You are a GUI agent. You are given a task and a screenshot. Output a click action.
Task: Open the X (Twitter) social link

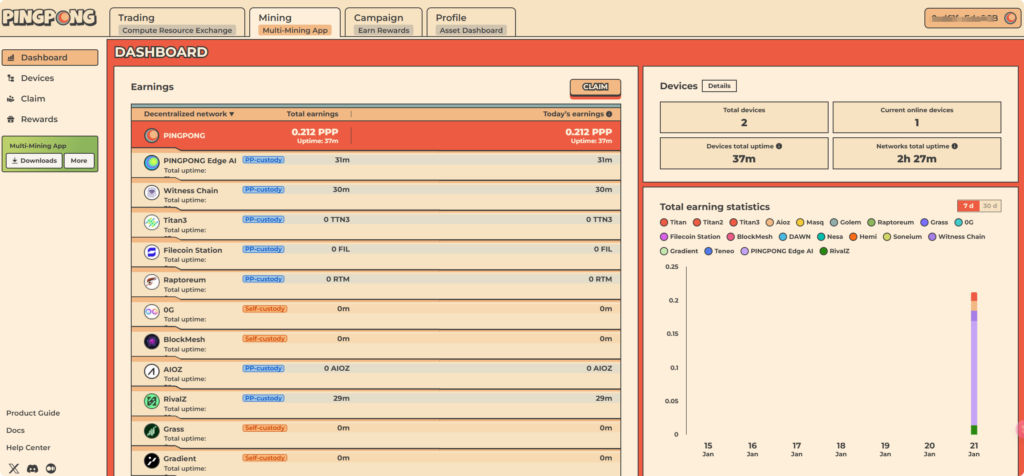tap(14, 469)
